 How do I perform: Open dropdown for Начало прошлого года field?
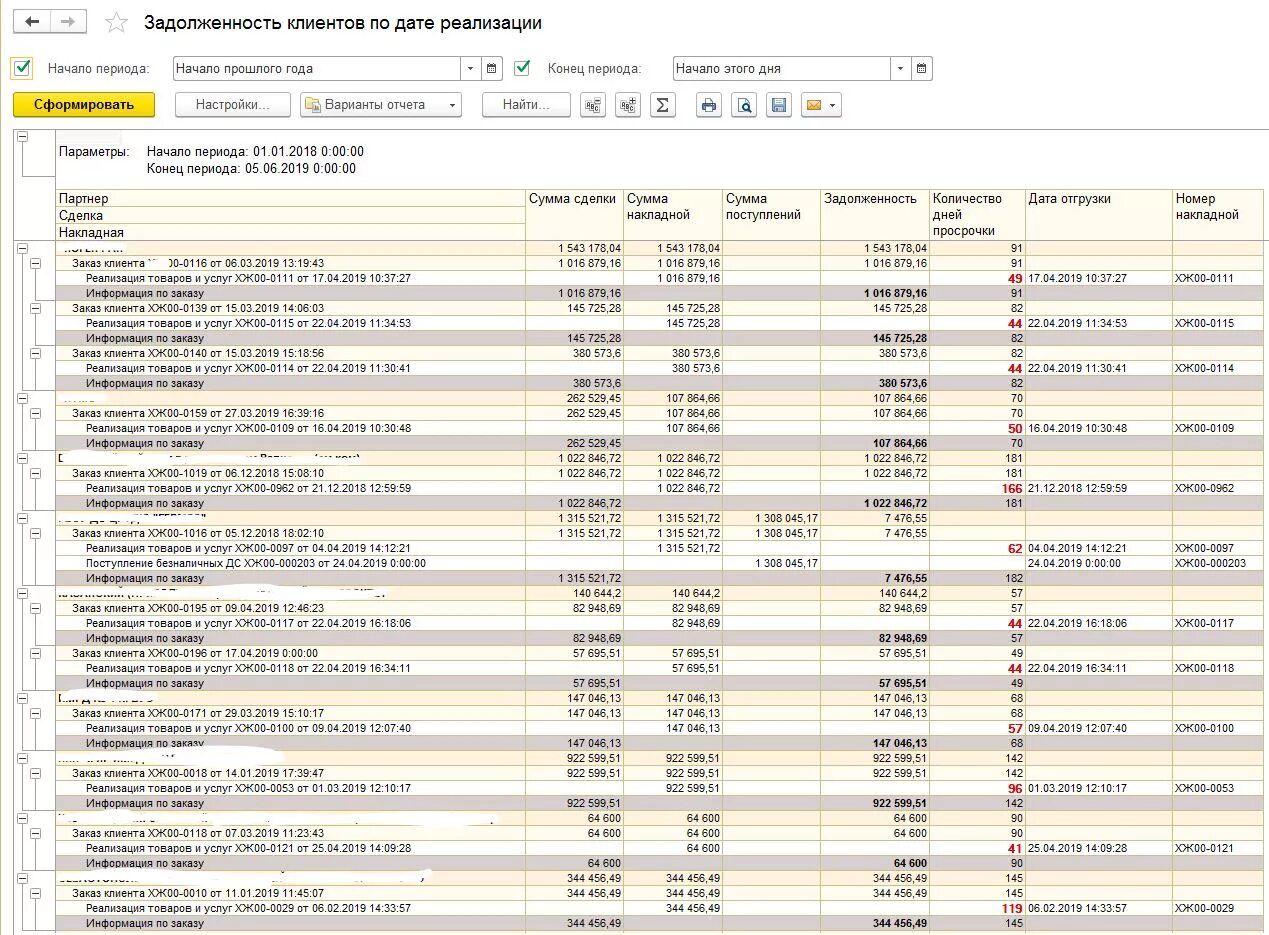coord(471,69)
